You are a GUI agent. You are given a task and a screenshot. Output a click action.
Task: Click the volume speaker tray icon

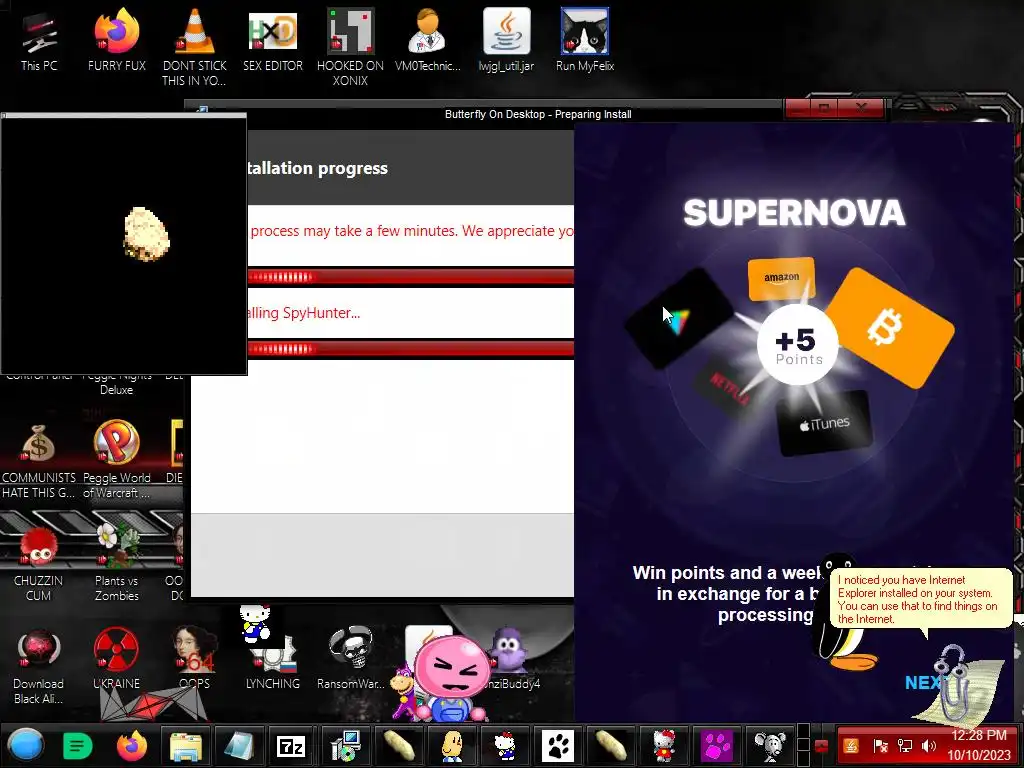pyautogui.click(x=928, y=746)
